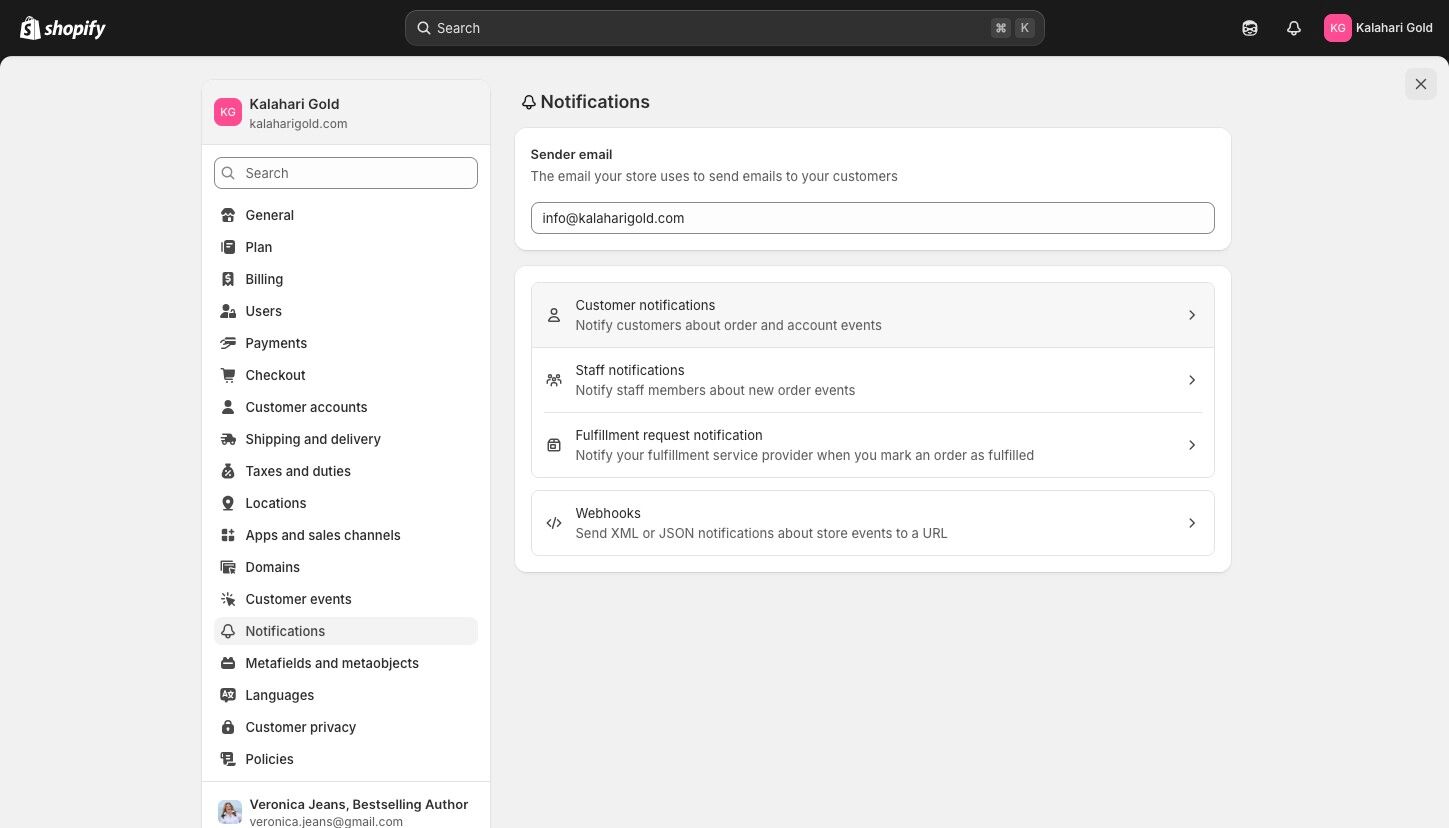Click the Checkout cart icon in the sidebar
This screenshot has width=1449, height=828.
pos(228,375)
